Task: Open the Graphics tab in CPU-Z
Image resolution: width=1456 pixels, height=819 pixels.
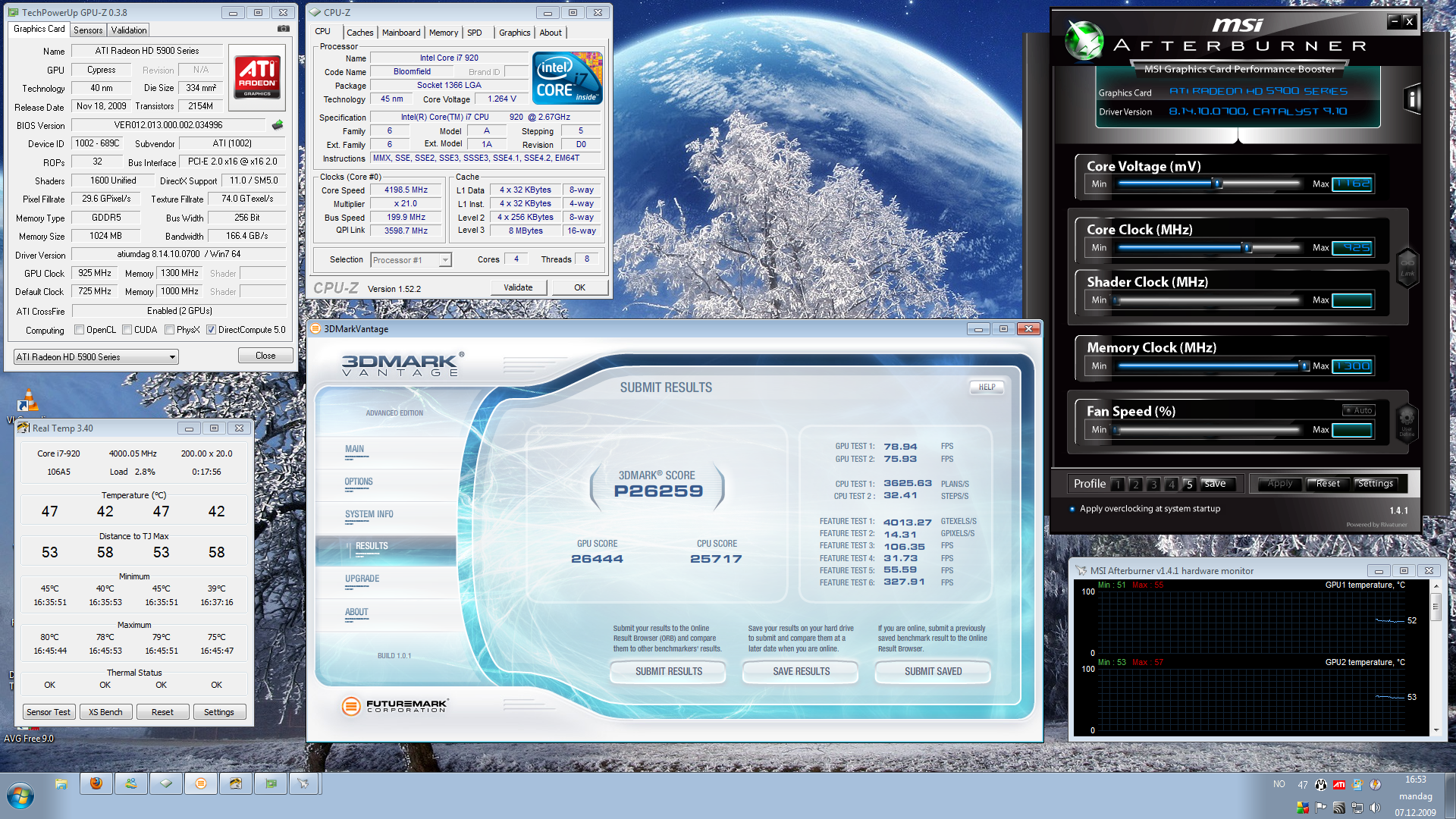Action: tap(515, 33)
